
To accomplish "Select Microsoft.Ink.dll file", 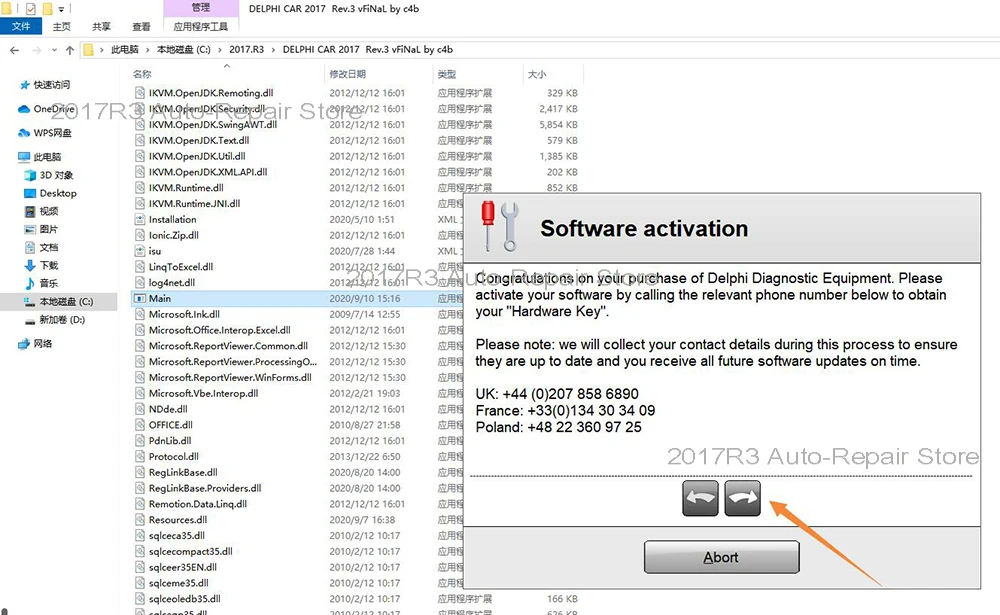I will (x=184, y=315).
